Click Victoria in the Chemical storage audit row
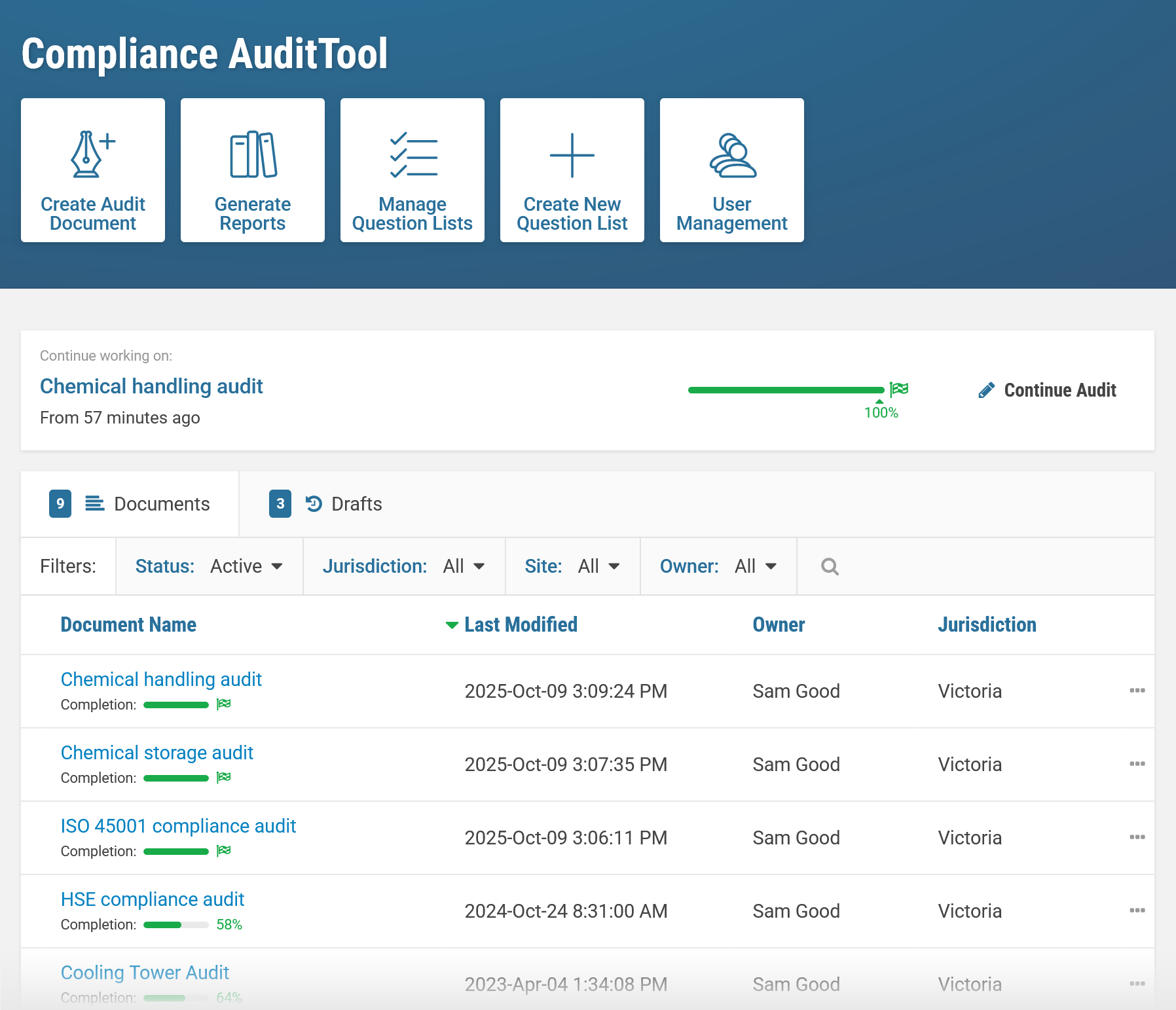 [970, 765]
